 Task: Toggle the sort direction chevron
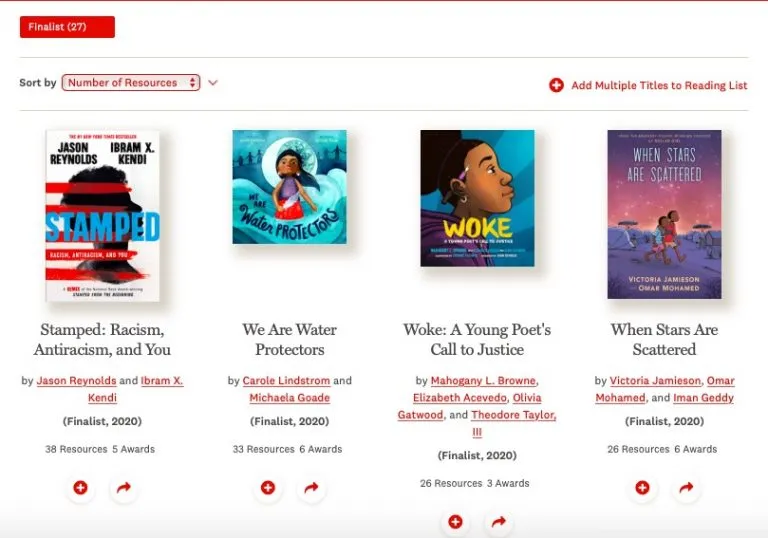(x=213, y=83)
